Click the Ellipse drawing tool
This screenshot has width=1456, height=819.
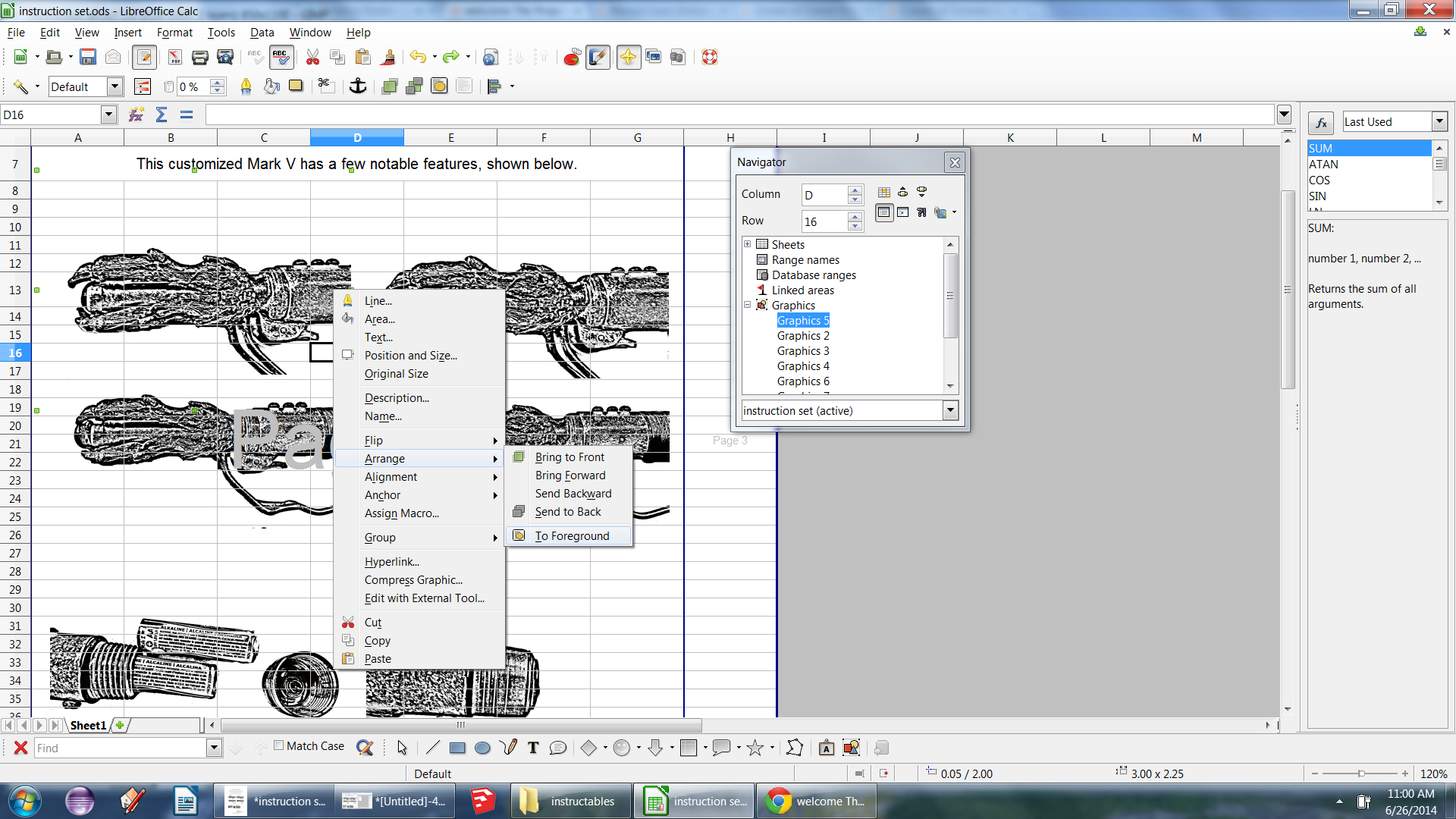click(x=482, y=748)
